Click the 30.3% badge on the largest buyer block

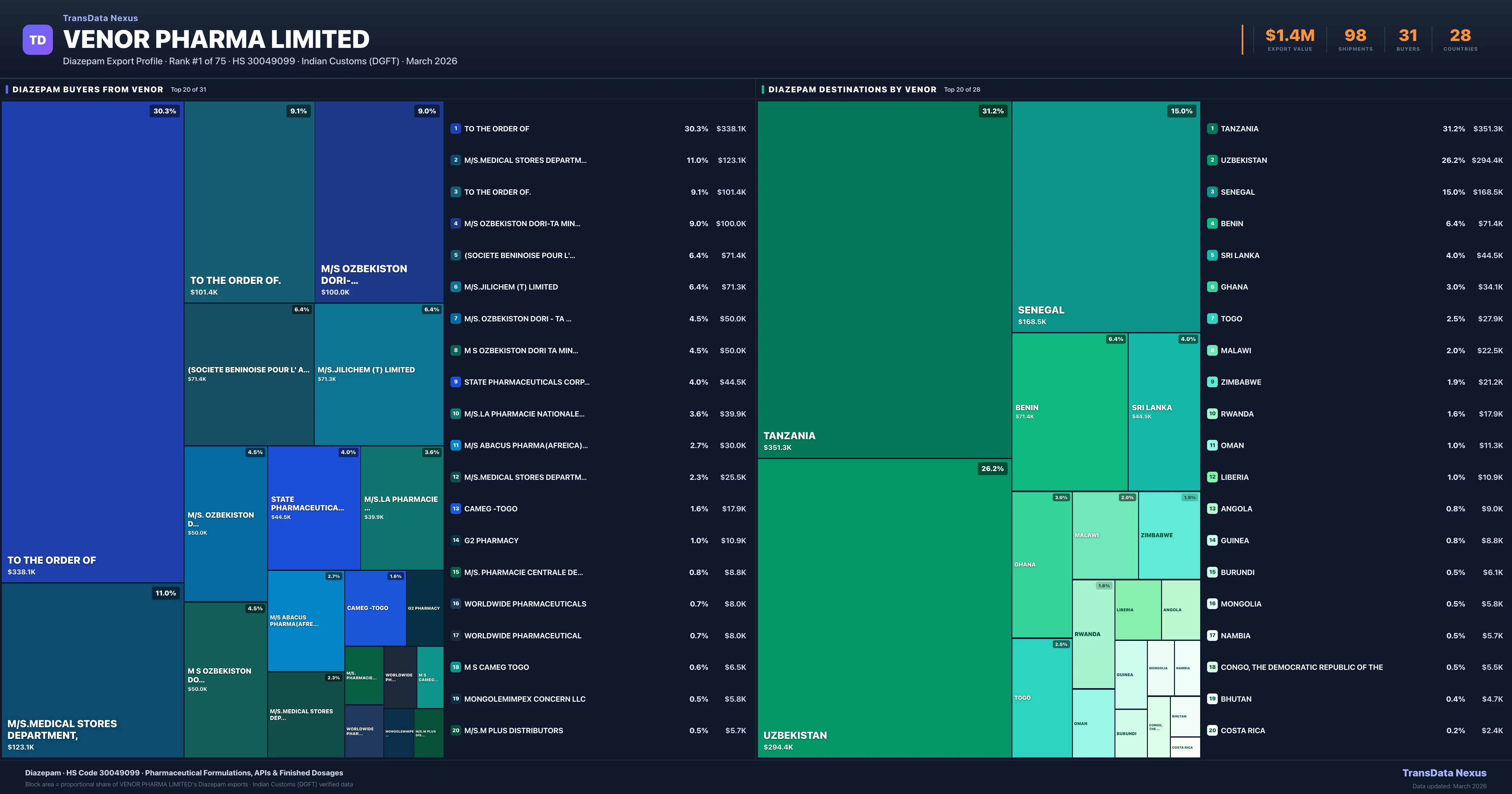[x=164, y=110]
